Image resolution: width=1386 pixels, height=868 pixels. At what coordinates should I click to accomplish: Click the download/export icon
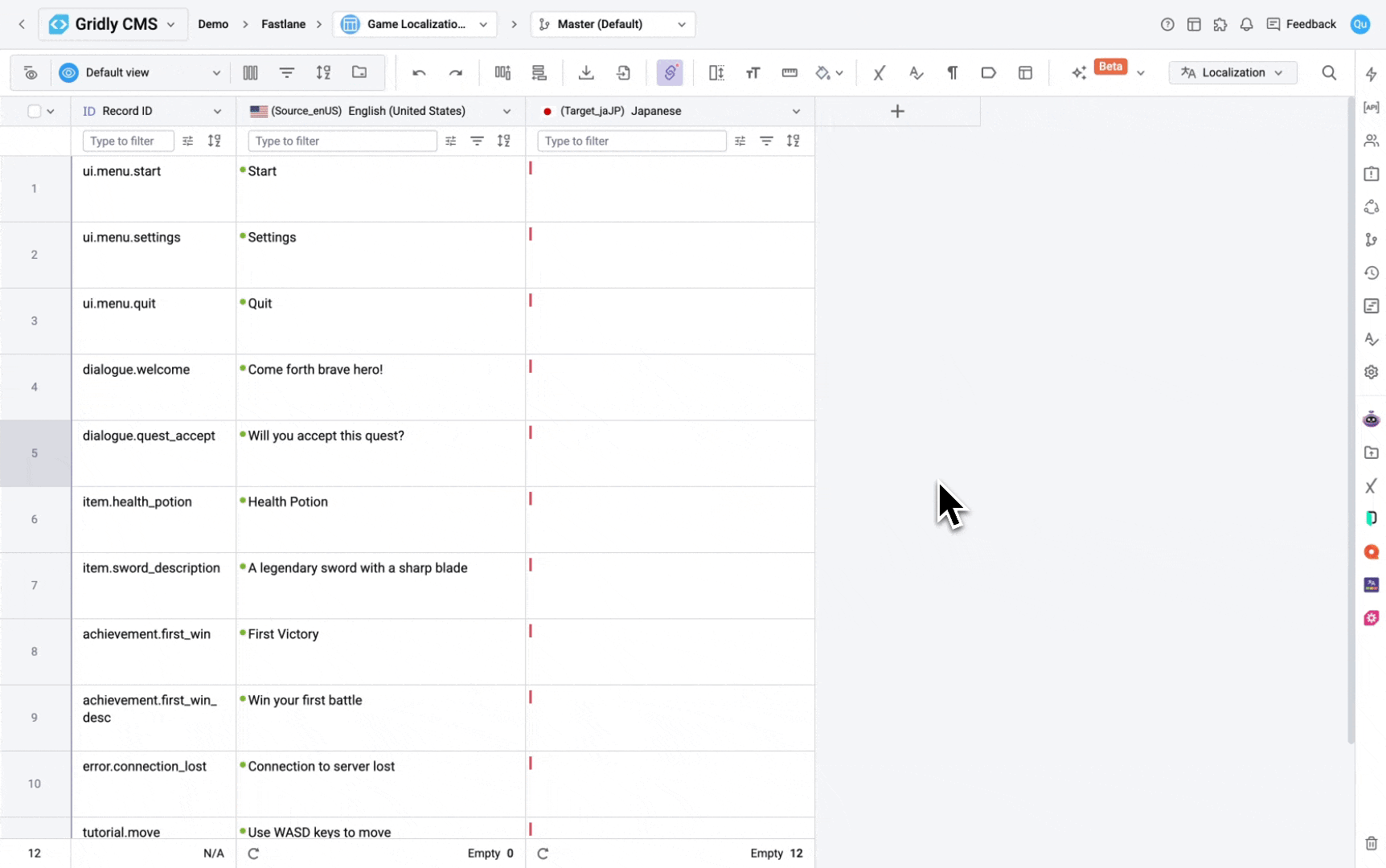[x=586, y=73]
